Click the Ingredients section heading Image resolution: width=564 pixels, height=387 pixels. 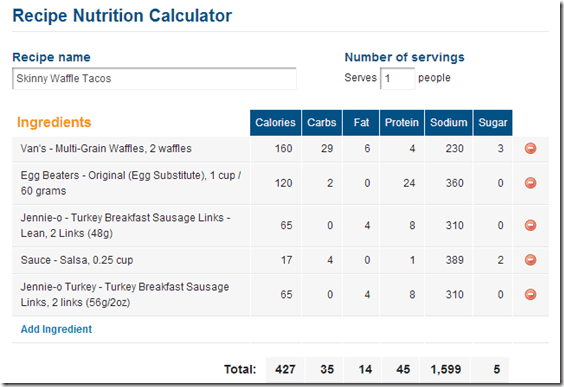[54, 122]
